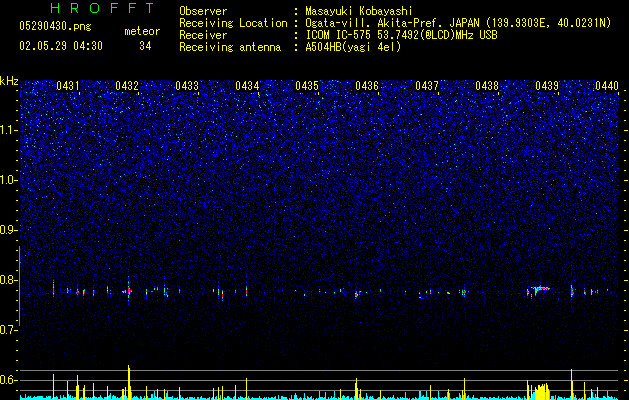Click the 0.8 kHz axis label
Viewport: 629px width, 400px height.
pos(9,280)
